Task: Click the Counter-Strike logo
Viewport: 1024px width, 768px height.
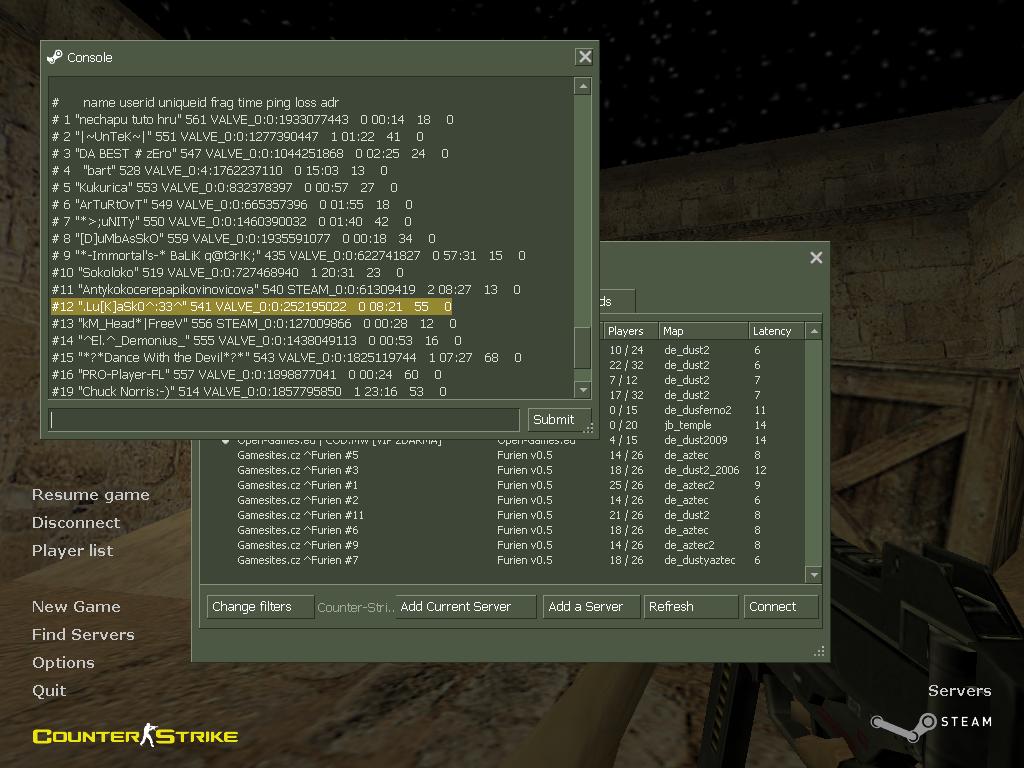Action: pyautogui.click(x=135, y=737)
